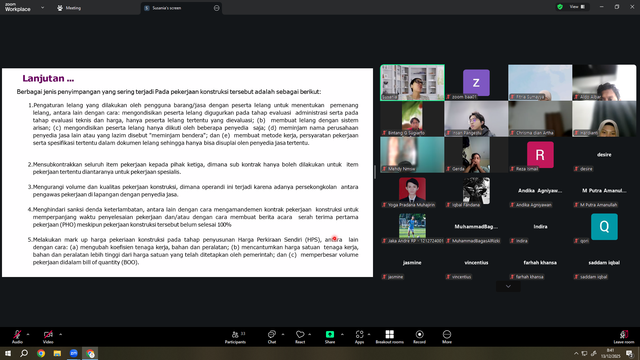Image resolution: width=640 pixels, height=360 pixels.
Task: Click the green security shield icon
Action: 560,7
